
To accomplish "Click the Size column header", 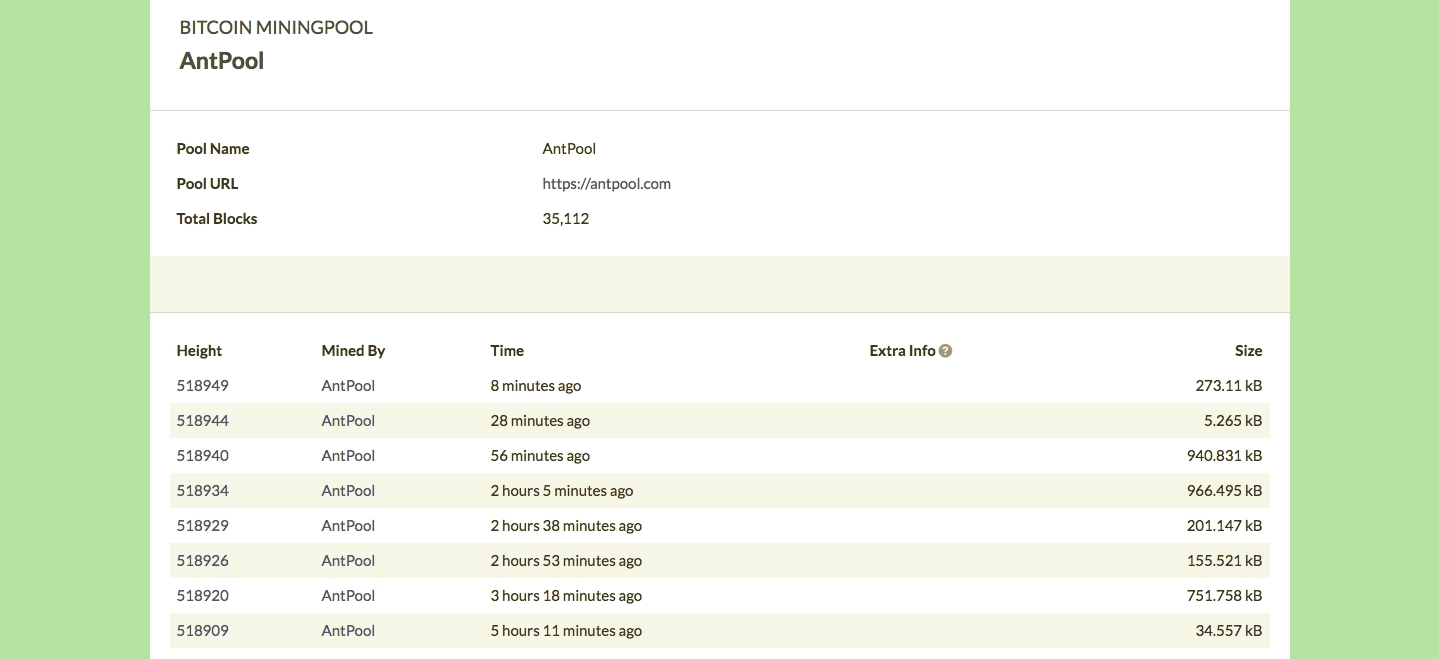I will click(1248, 351).
